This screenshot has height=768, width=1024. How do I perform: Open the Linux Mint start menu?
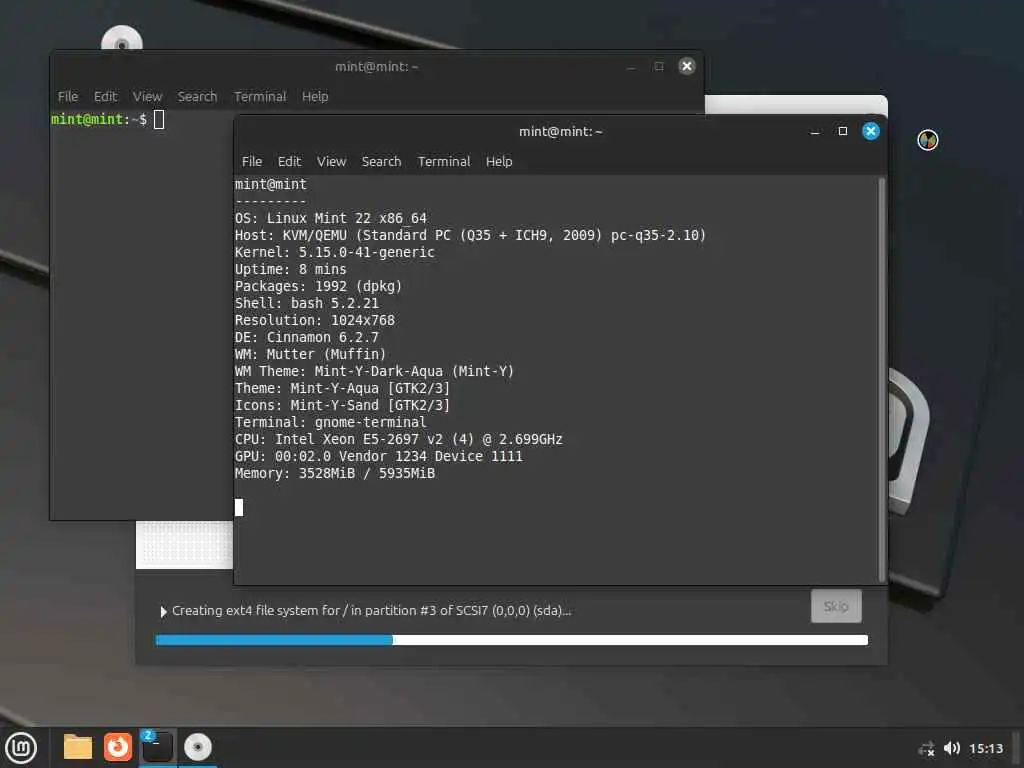coord(21,747)
